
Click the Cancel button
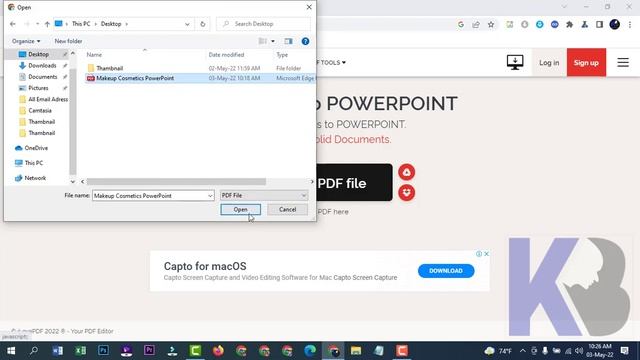(287, 209)
